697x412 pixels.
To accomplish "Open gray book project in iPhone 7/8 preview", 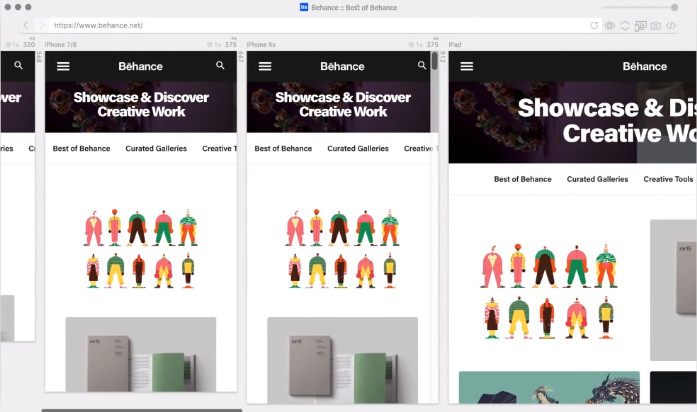I will [141, 354].
